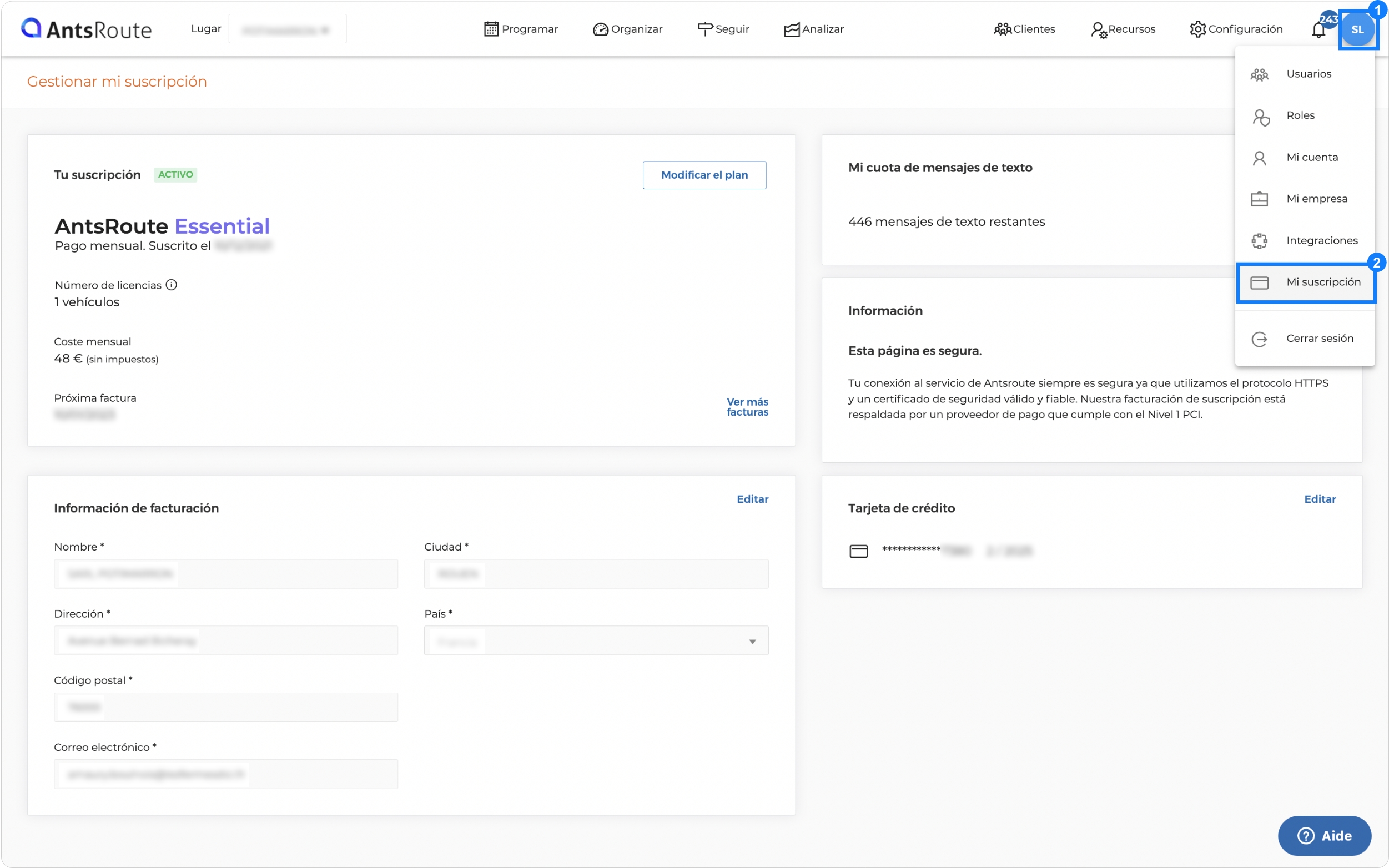Open the Analizar menu
Image resolution: width=1389 pixels, height=868 pixels.
814,29
